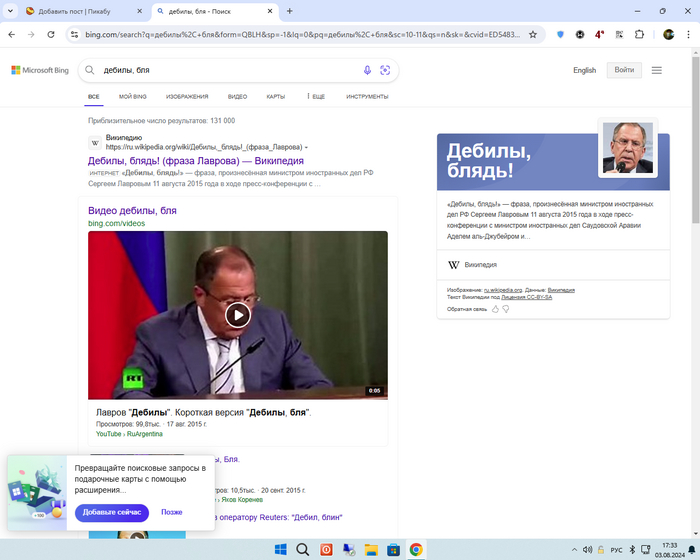Open the ru.wikipedia.org image source link

503,290
